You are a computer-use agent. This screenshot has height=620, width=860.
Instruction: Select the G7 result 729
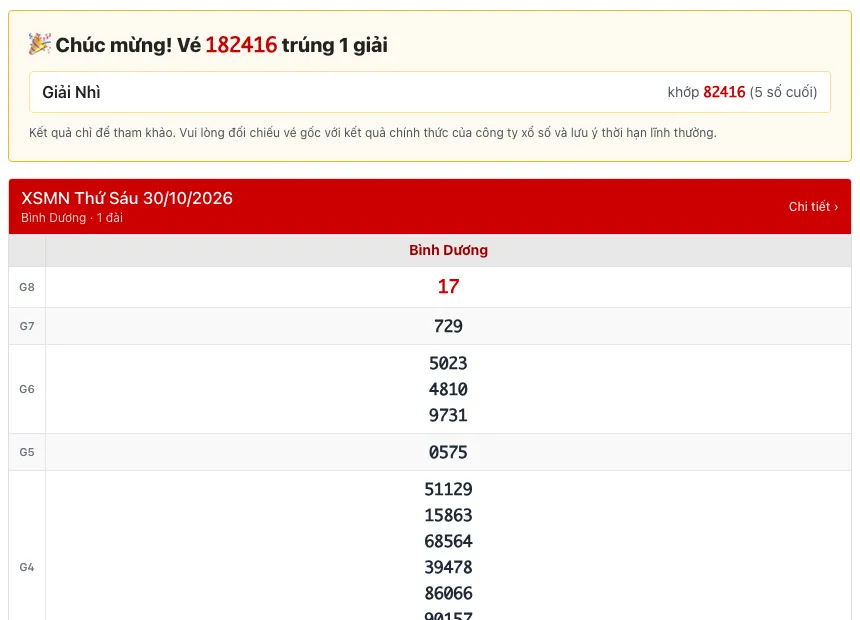(448, 326)
